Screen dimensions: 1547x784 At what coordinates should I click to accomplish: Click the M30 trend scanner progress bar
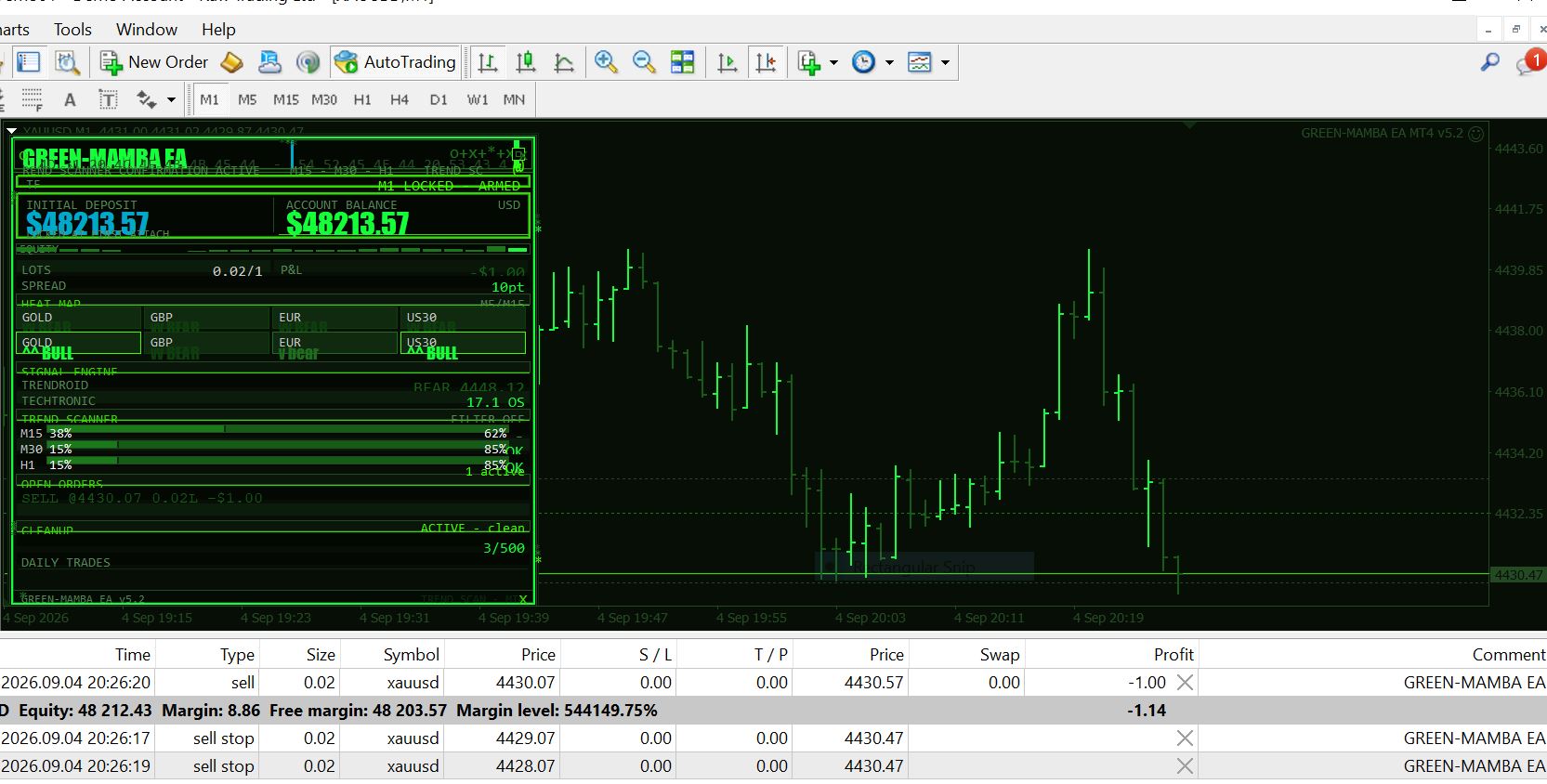(x=279, y=446)
